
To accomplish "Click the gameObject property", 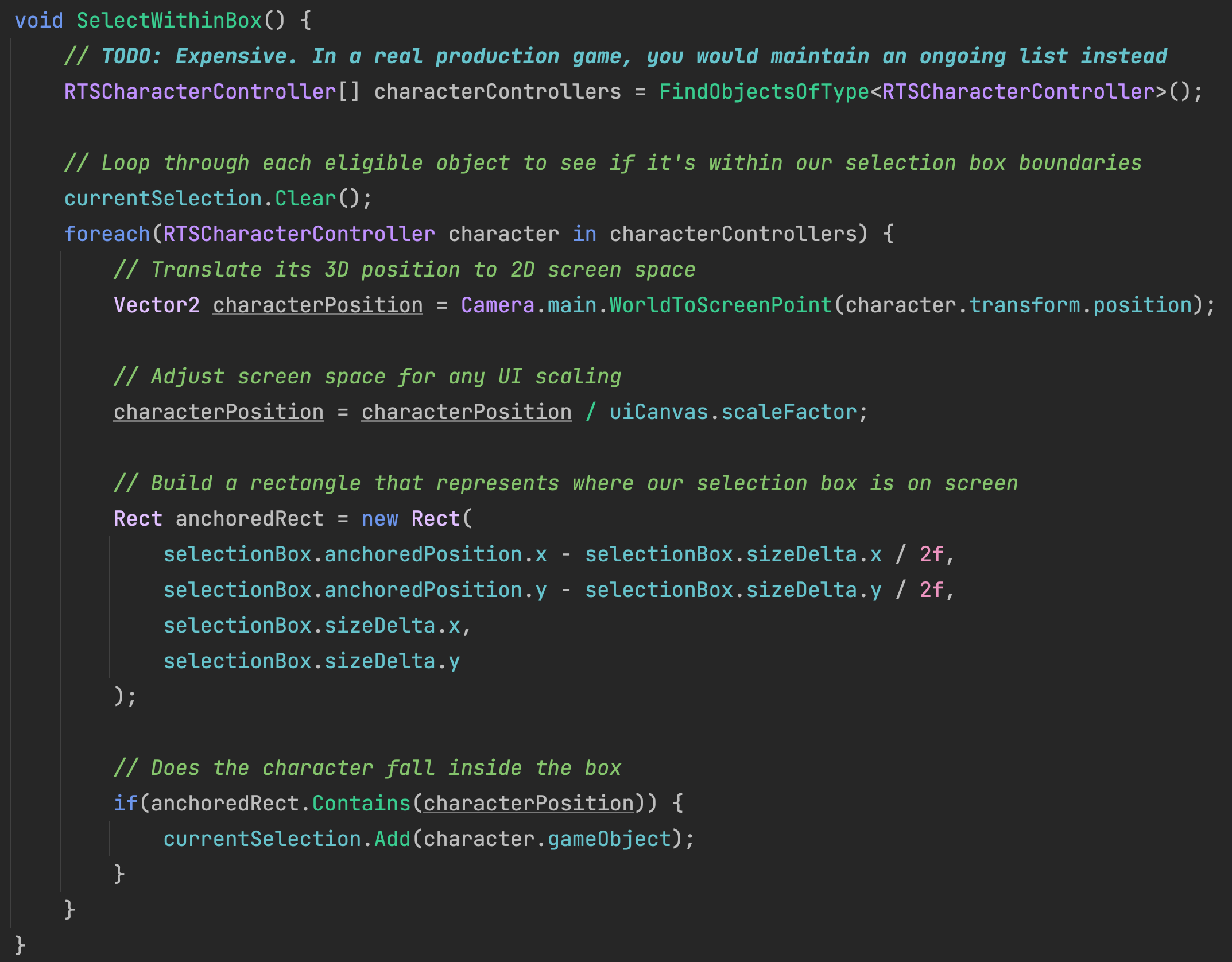I will click(x=609, y=839).
